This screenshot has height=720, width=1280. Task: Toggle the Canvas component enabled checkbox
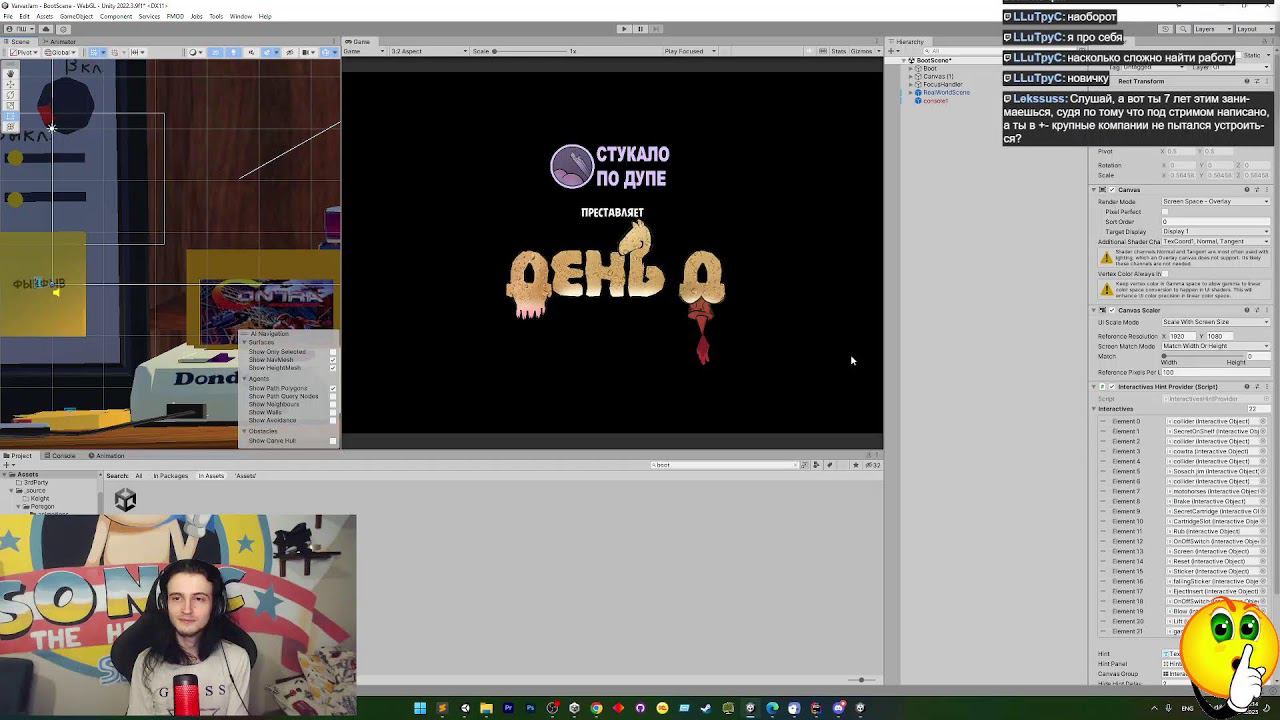pos(1112,190)
